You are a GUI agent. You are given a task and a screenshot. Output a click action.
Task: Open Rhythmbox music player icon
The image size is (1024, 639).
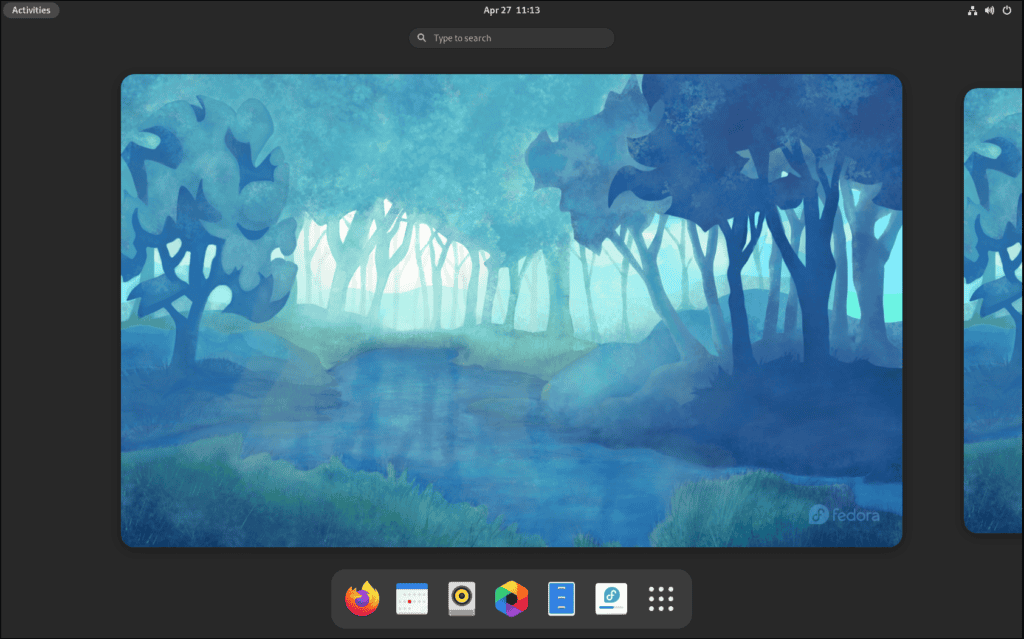point(462,598)
